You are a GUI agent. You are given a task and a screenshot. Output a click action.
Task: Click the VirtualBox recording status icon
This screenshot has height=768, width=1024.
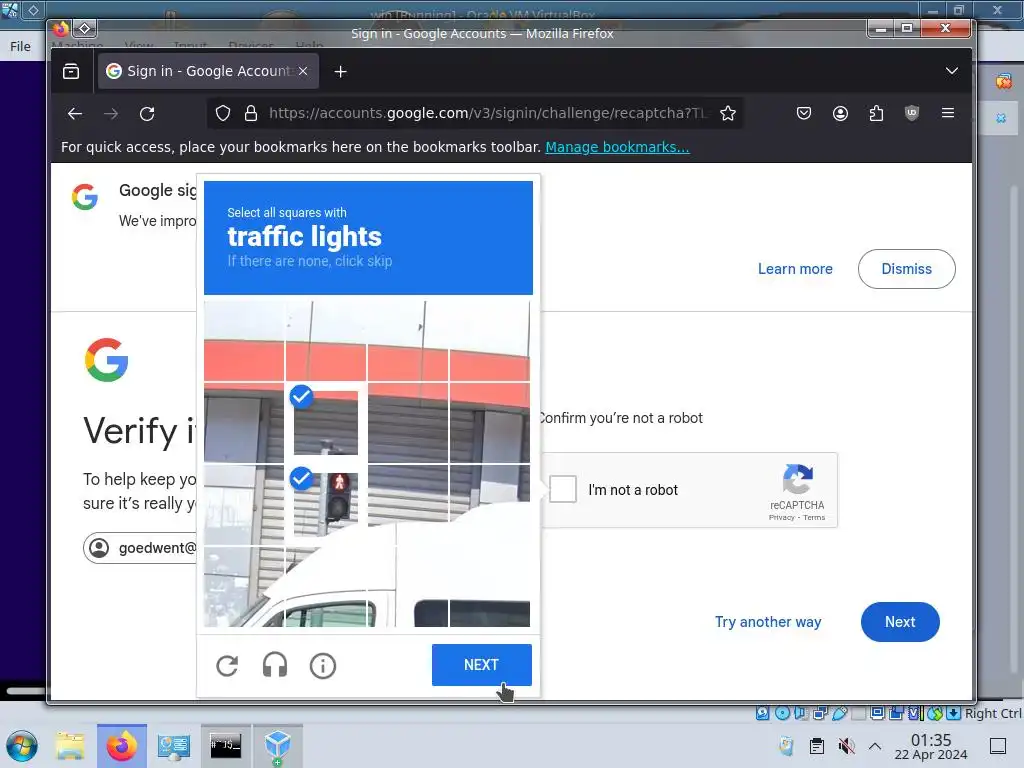(897, 713)
